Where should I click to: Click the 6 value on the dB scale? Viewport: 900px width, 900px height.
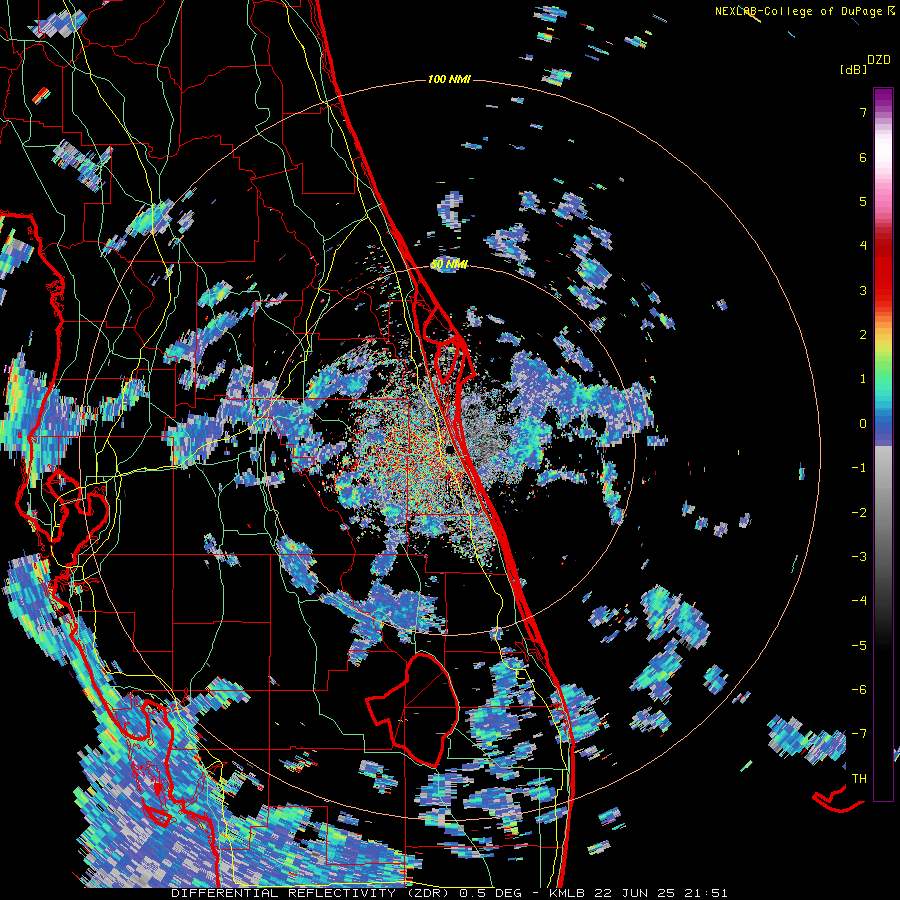[863, 157]
